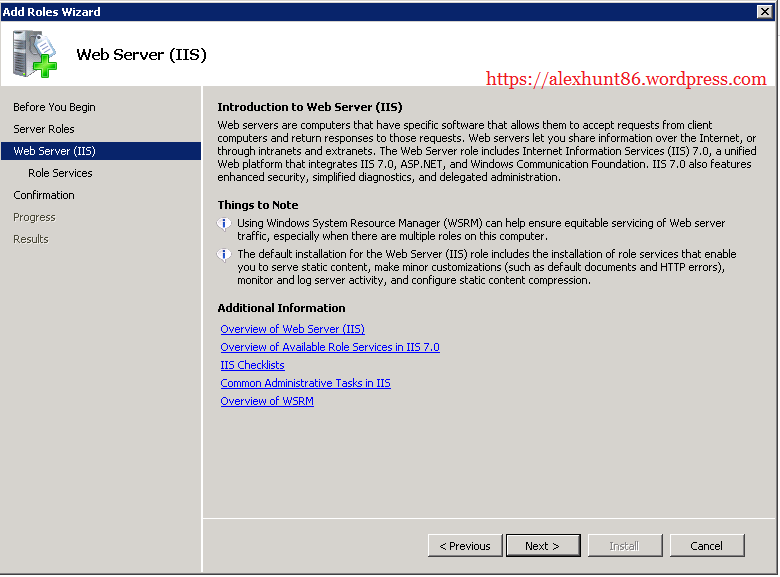Click the Web Server role icon in header

pos(35,54)
